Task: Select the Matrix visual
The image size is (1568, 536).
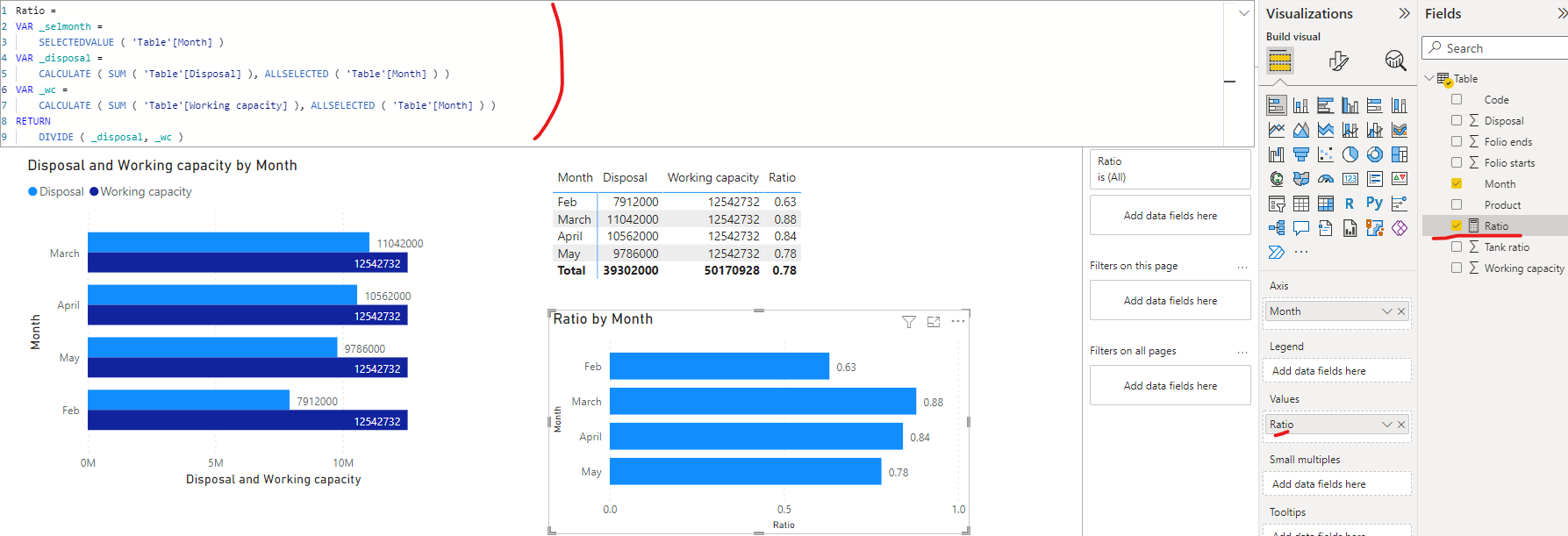Action: (x=1326, y=204)
